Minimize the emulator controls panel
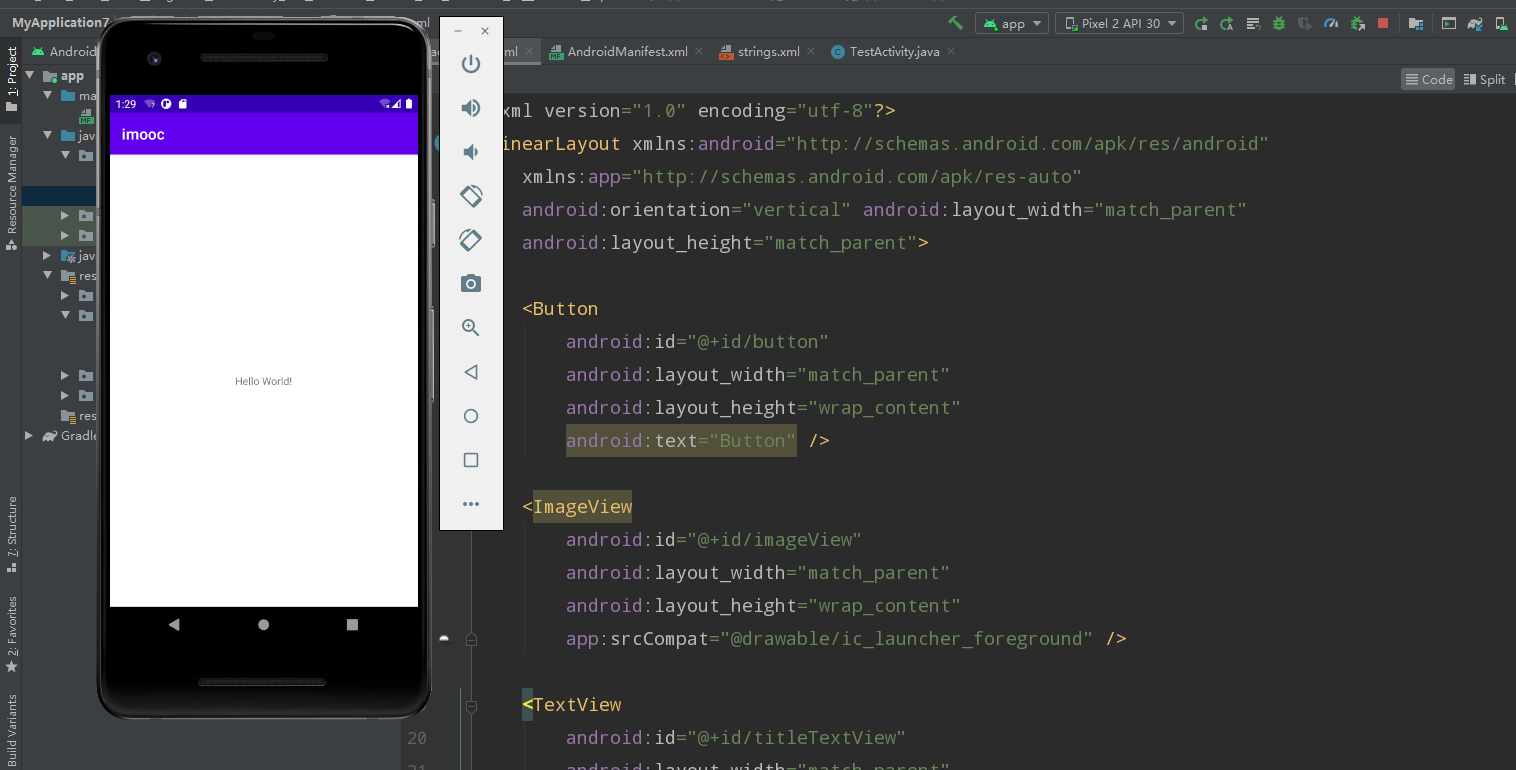This screenshot has width=1516, height=770. 458,31
